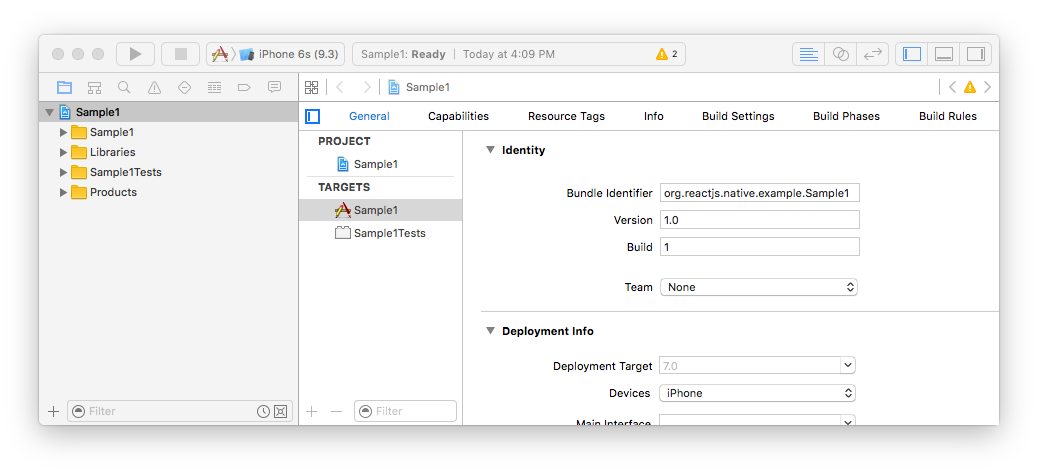This screenshot has height=469, width=1044.
Task: Add a new file in navigator
Action: tap(54, 411)
